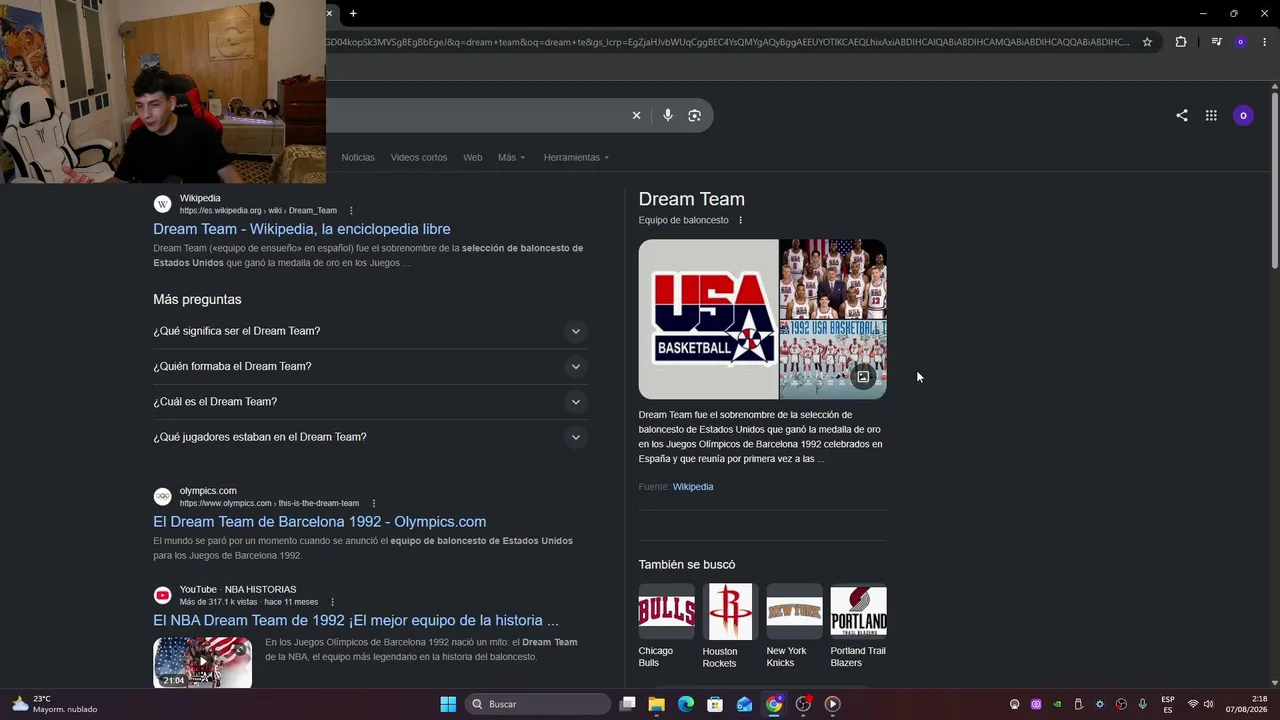Open Chrome three-dot menu
1280x720 pixels.
[x=1265, y=42]
